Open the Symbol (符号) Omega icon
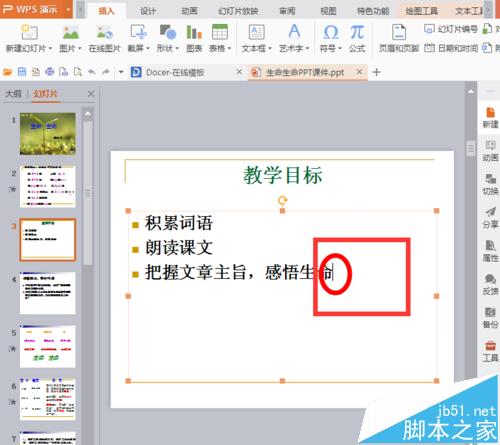 [331, 32]
